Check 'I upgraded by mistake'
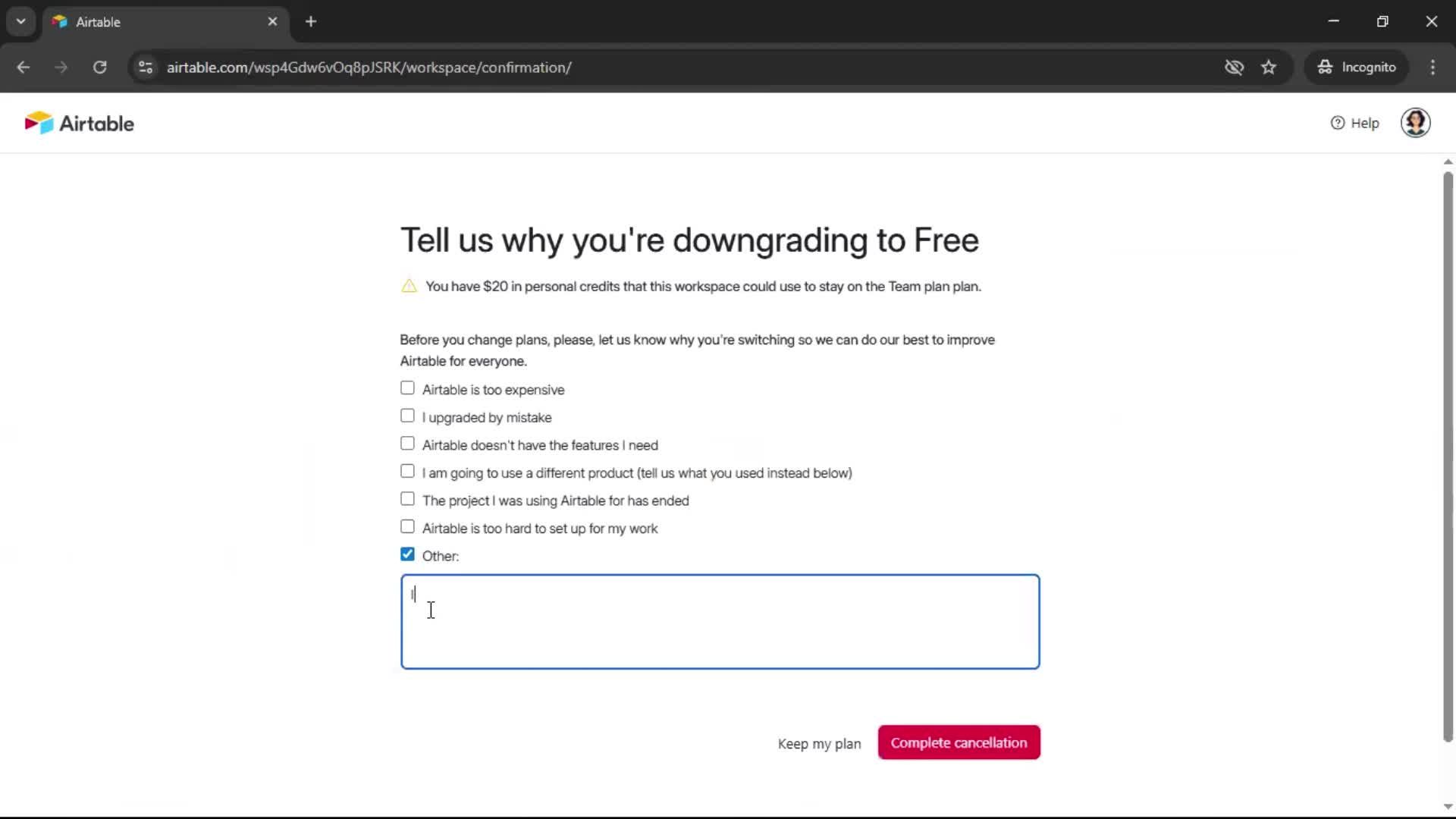The image size is (1456, 819). (407, 416)
